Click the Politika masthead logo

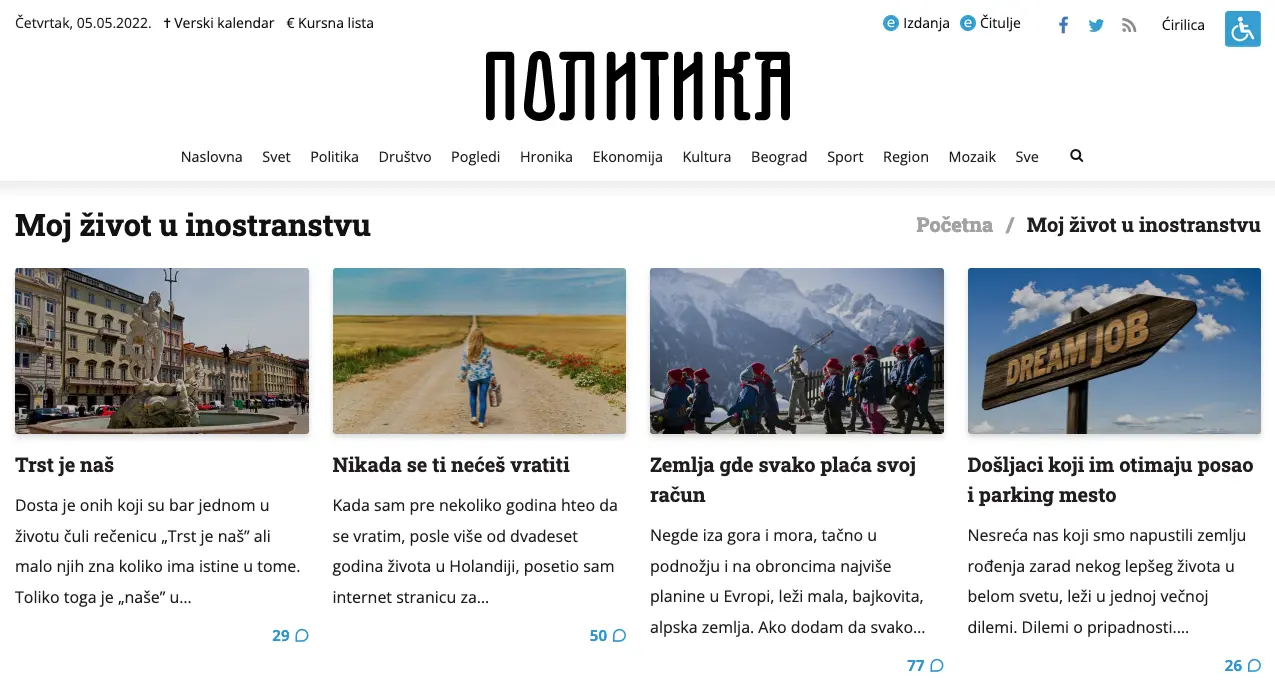point(638,86)
